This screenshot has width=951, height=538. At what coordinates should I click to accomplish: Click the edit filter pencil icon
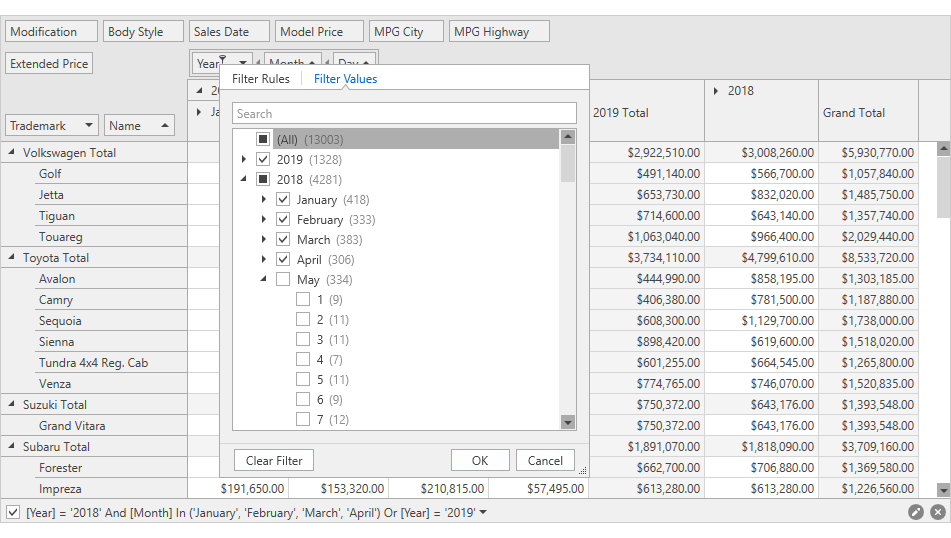[915, 513]
